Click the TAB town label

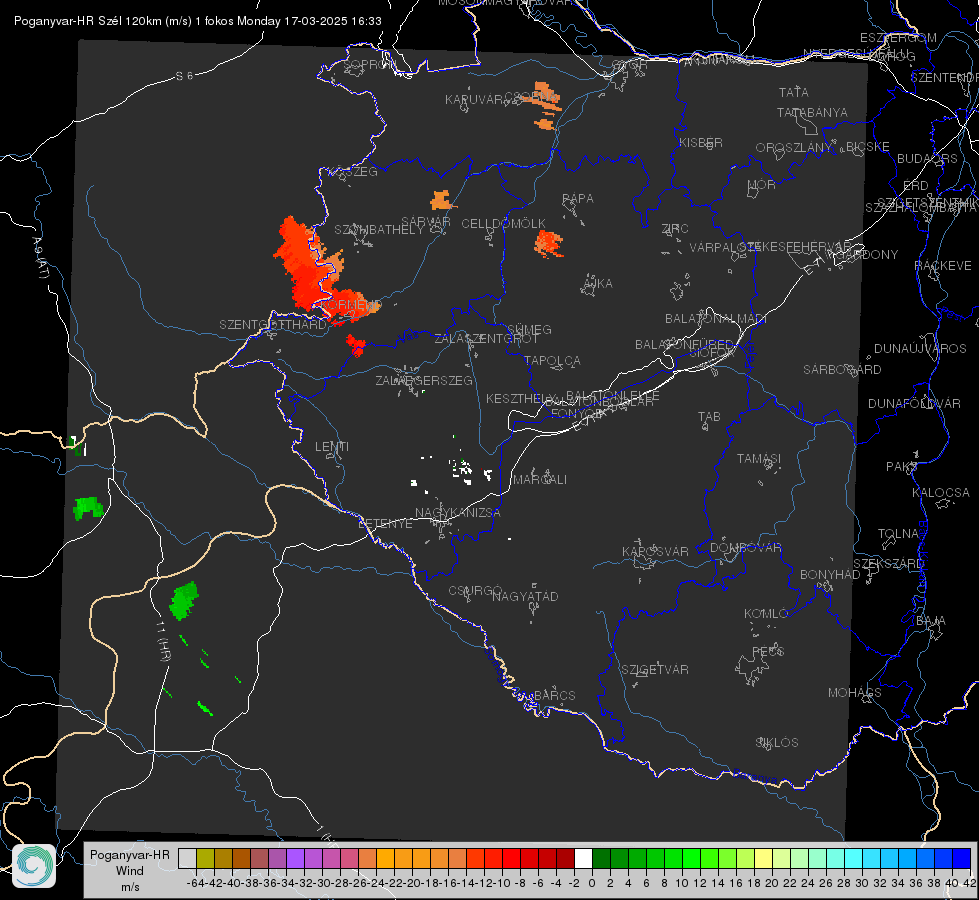pyautogui.click(x=709, y=417)
